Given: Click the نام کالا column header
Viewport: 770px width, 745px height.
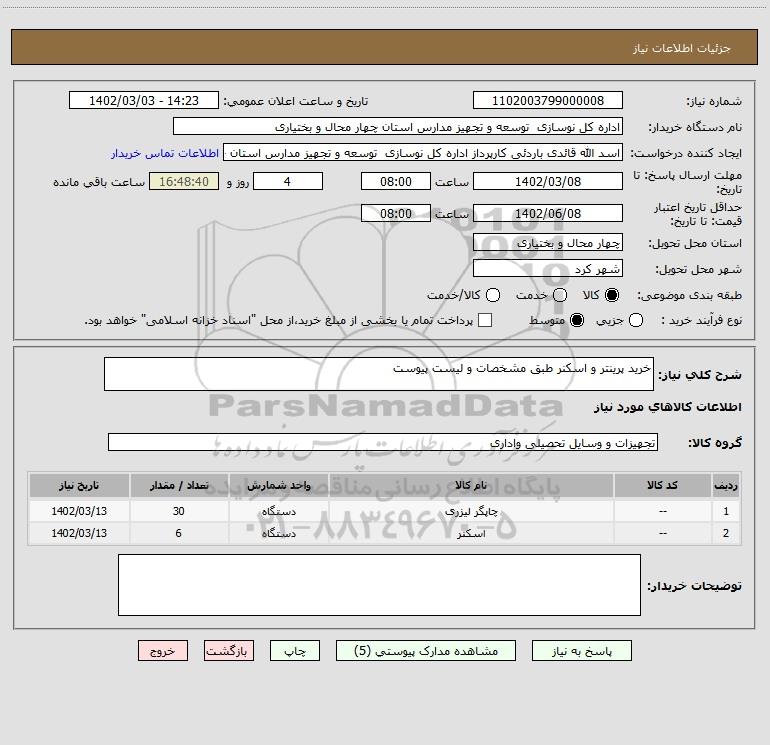Looking at the screenshot, I should coord(471,485).
